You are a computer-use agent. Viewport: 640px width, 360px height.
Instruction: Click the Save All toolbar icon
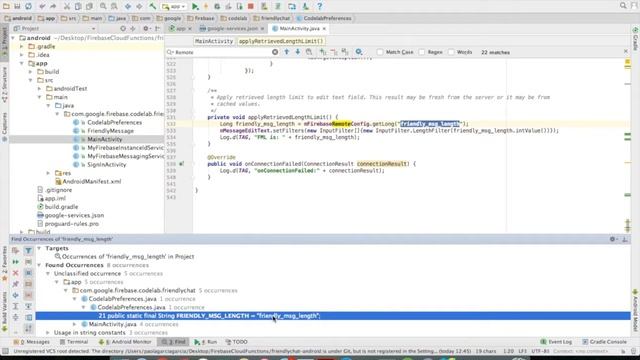point(17,6)
